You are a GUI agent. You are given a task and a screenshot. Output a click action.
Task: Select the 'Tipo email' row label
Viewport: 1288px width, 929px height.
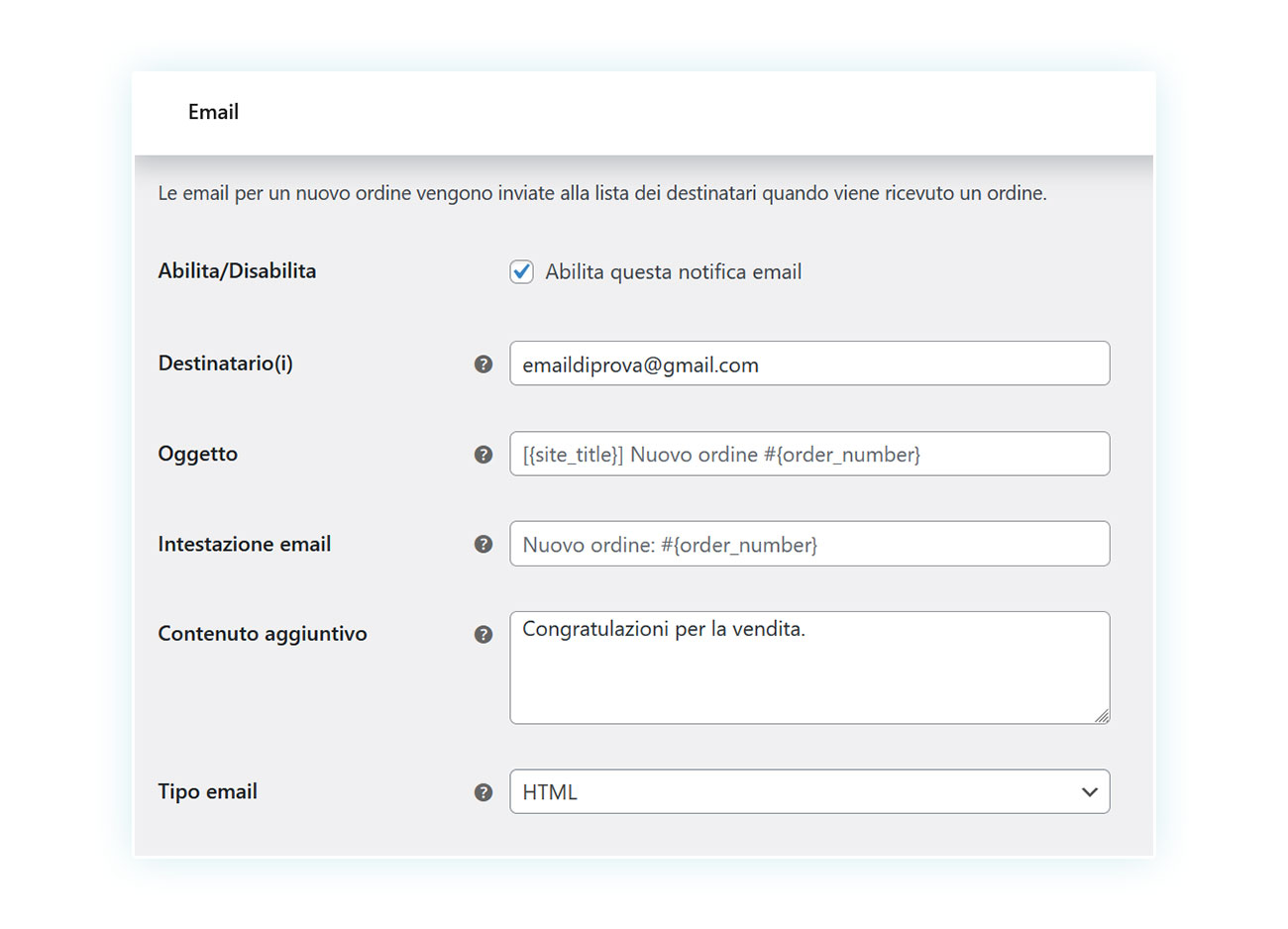coord(207,792)
